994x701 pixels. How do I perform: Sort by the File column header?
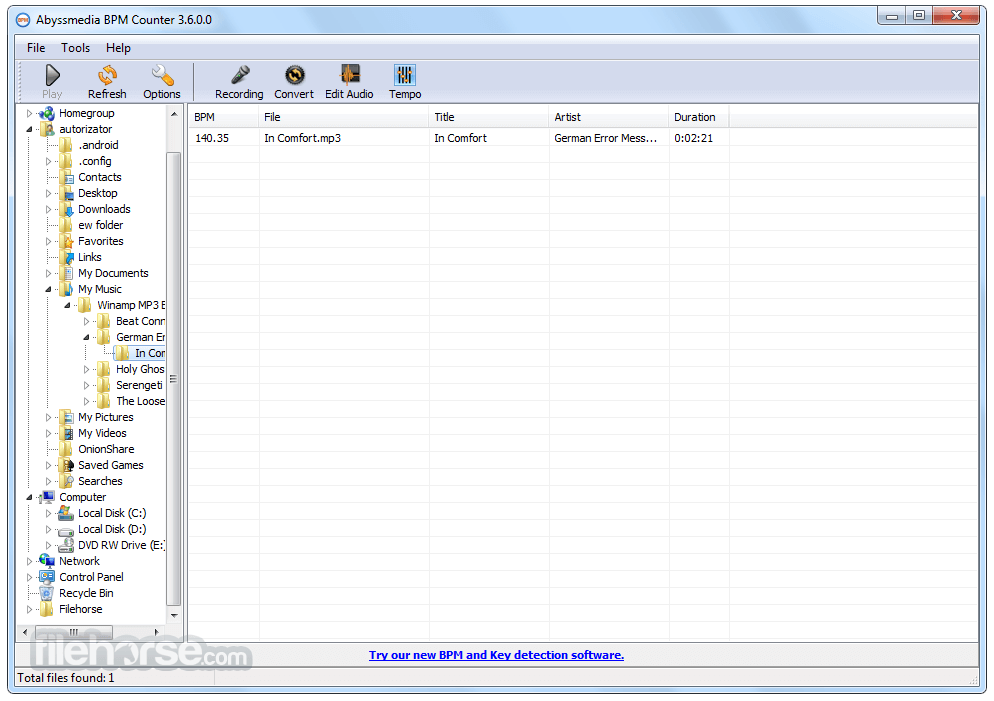click(x=344, y=117)
